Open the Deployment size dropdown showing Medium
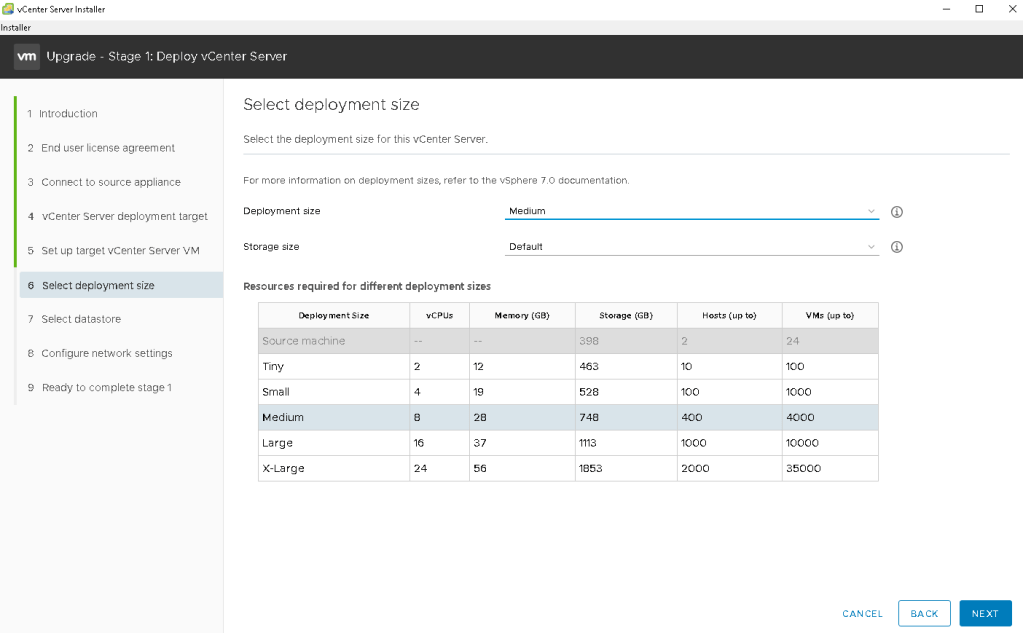Image resolution: width=1023 pixels, height=633 pixels. click(691, 212)
